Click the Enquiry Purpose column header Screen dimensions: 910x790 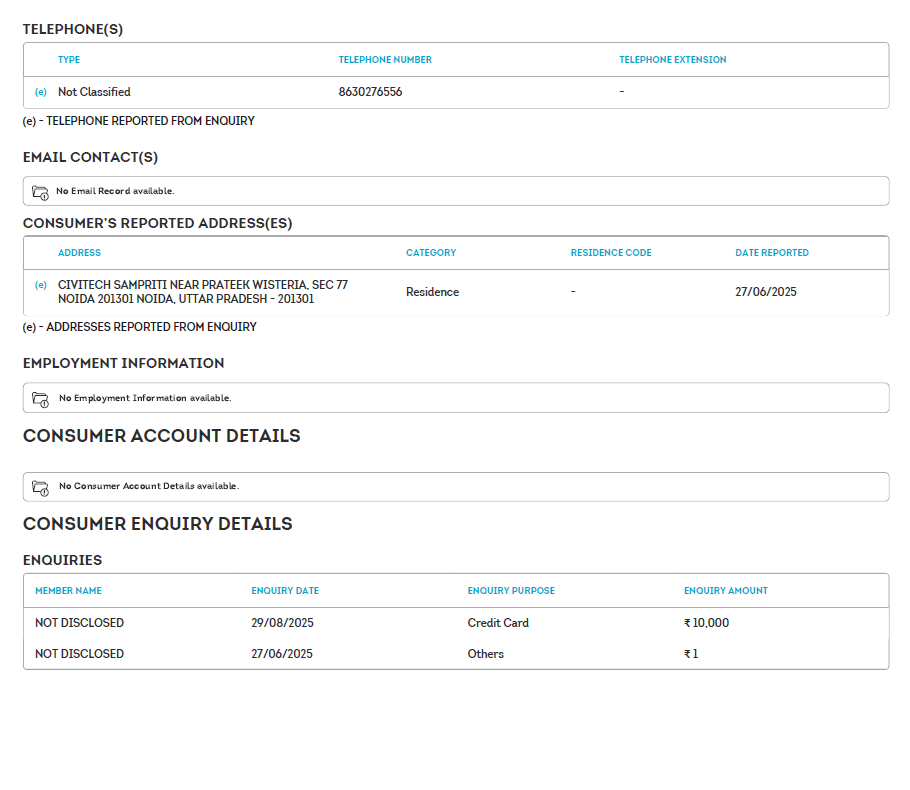(511, 591)
